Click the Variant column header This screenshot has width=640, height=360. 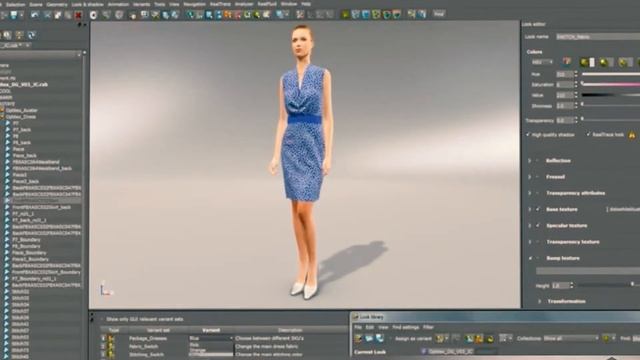point(211,330)
